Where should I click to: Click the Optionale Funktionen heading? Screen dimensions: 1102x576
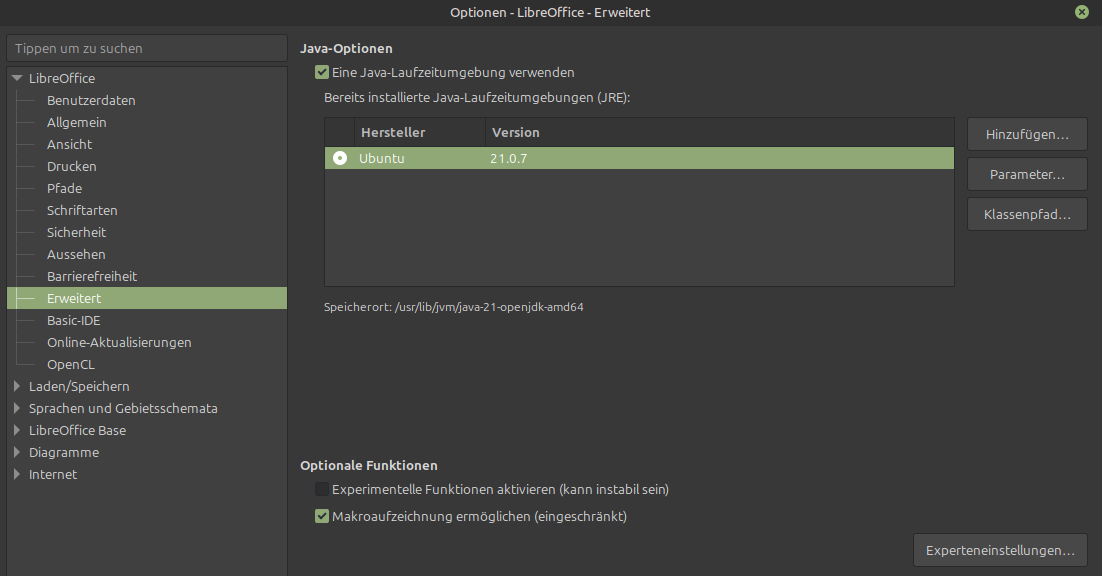click(369, 465)
